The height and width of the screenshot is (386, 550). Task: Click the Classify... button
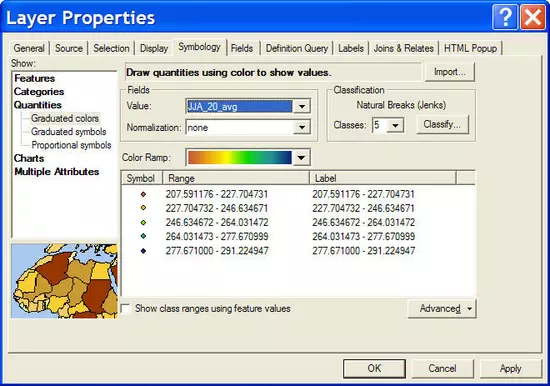(x=442, y=124)
